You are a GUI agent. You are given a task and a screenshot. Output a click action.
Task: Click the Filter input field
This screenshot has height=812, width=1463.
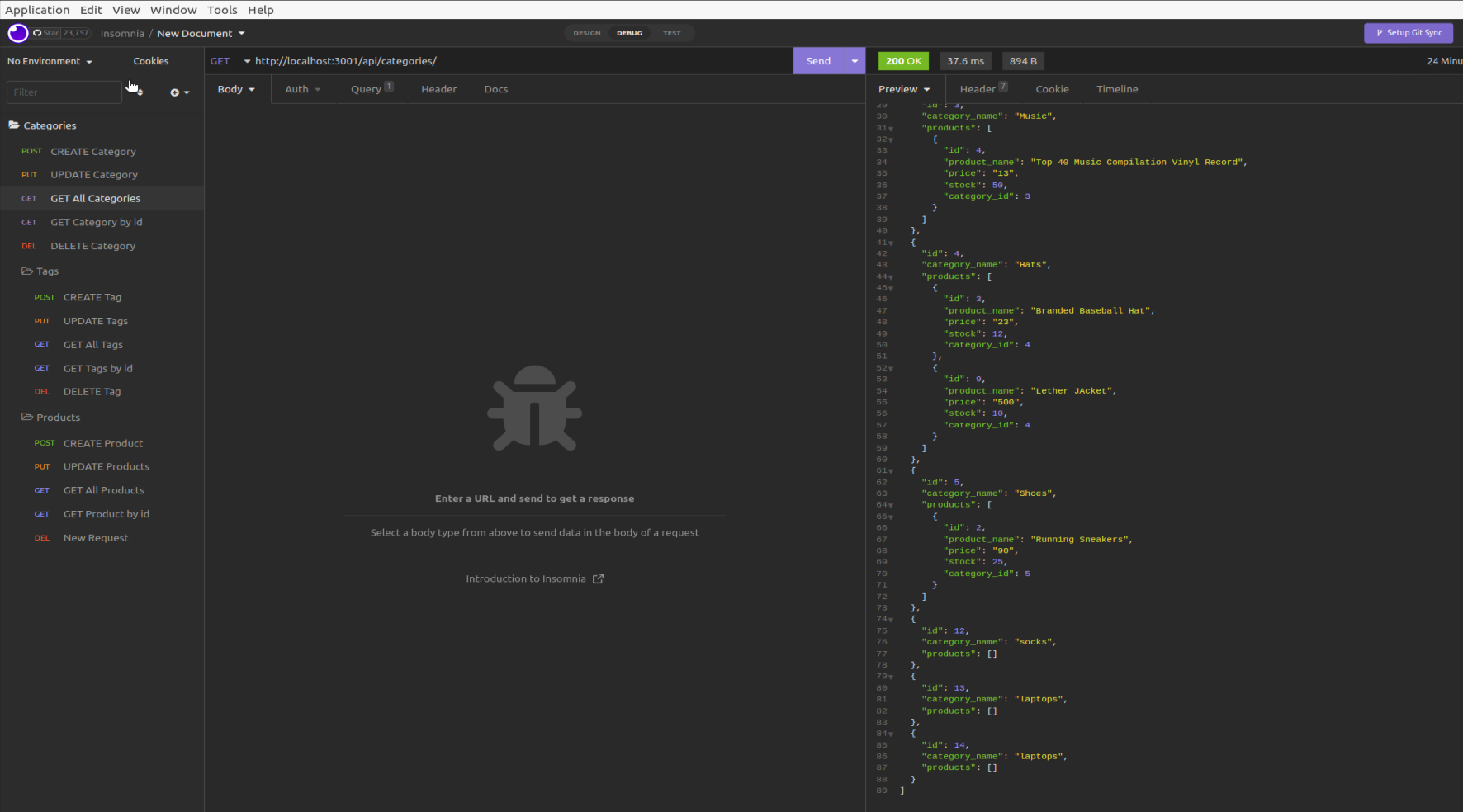coord(64,92)
